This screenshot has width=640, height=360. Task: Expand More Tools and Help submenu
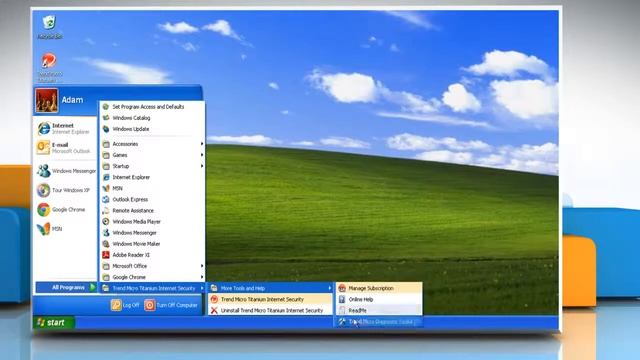click(271, 288)
